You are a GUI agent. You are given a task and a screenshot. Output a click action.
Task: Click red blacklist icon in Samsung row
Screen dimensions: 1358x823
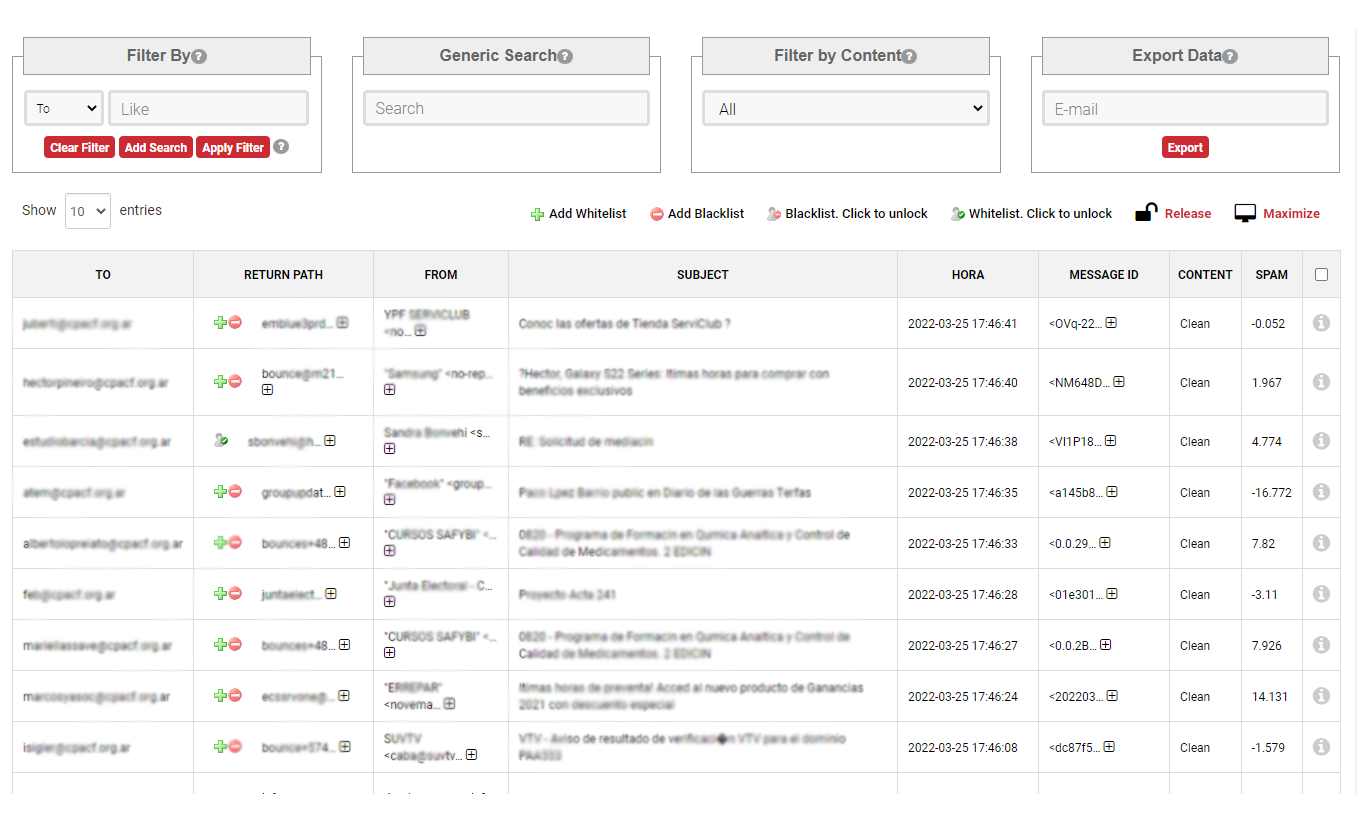(236, 381)
